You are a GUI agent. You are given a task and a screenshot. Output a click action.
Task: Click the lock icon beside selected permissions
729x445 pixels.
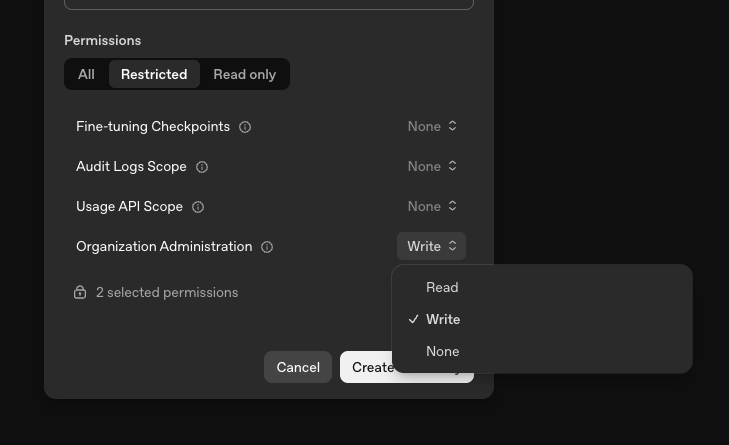coord(80,292)
